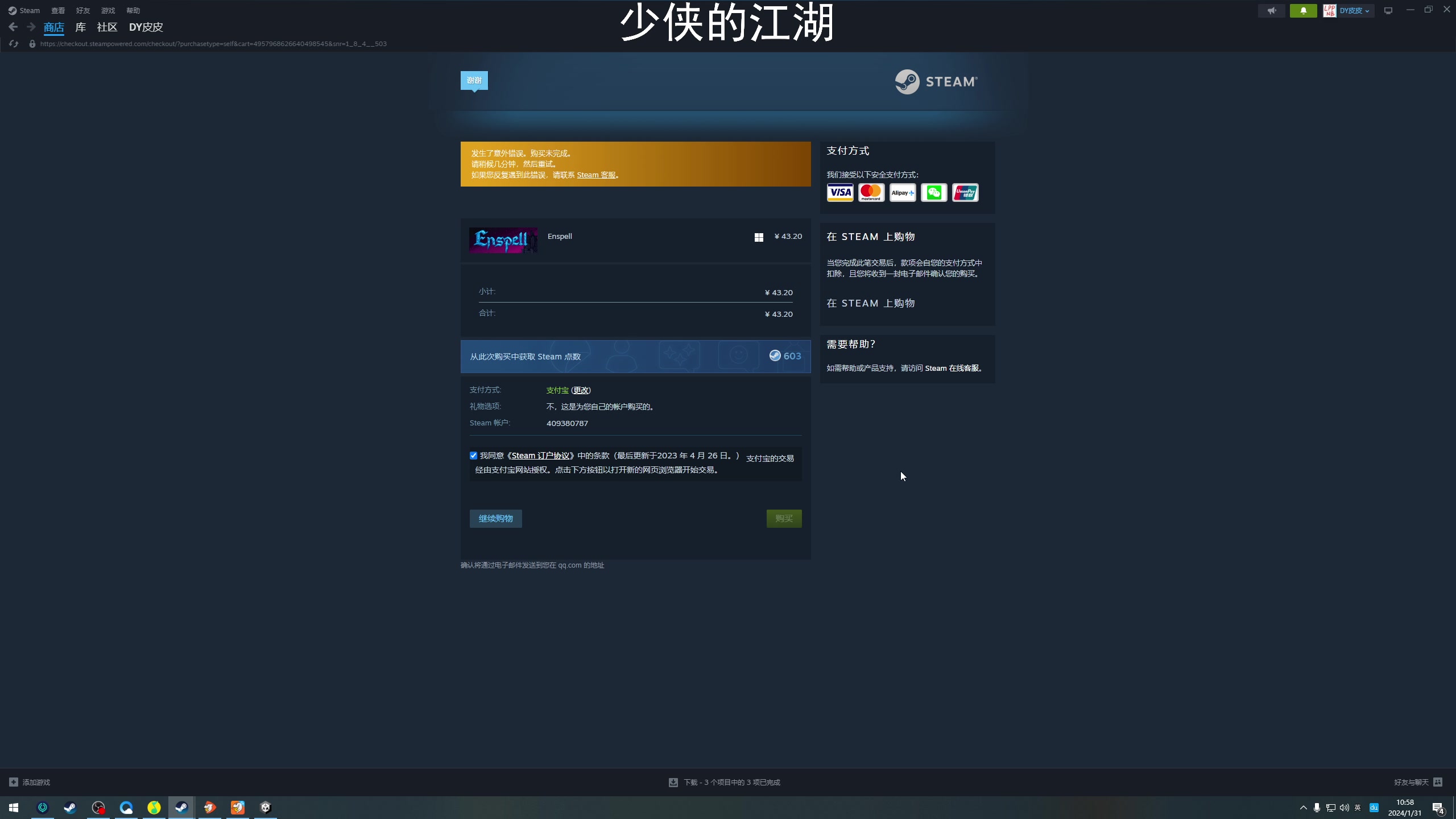Open the 查看 menu
Viewport: 1456px width, 819px height.
coord(58,10)
